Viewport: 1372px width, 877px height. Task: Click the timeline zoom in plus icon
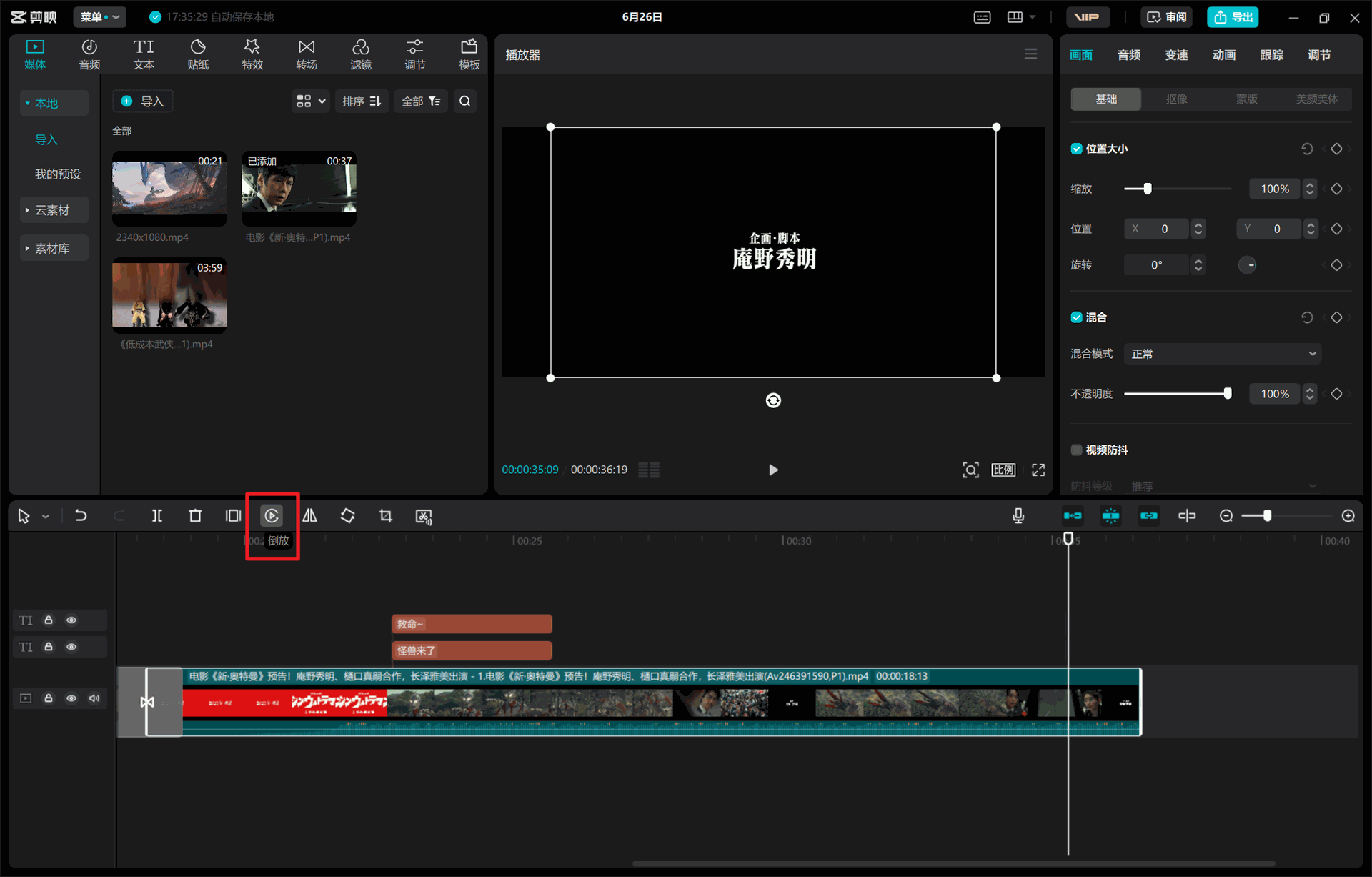pyautogui.click(x=1348, y=515)
